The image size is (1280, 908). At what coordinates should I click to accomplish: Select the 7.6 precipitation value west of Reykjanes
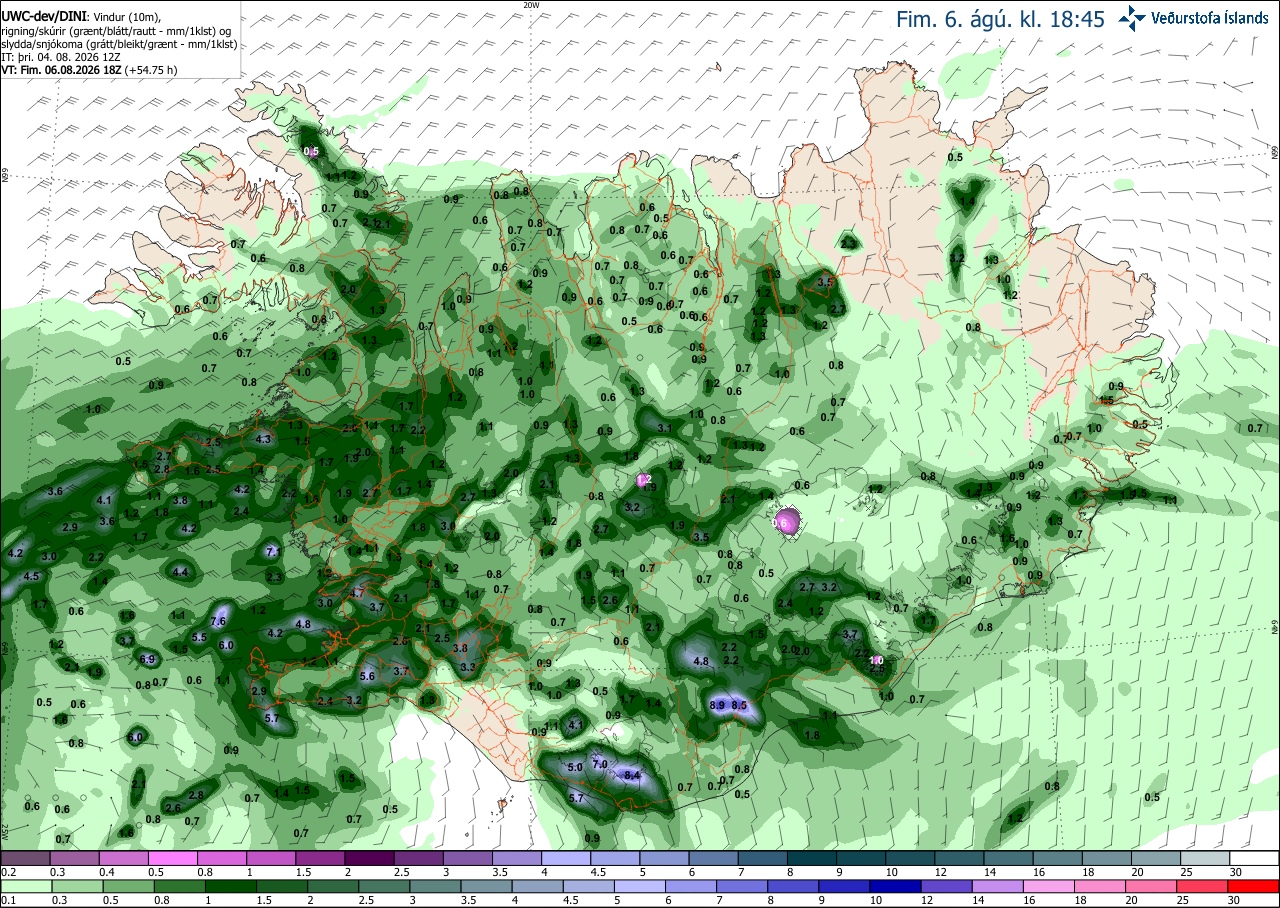tap(219, 622)
